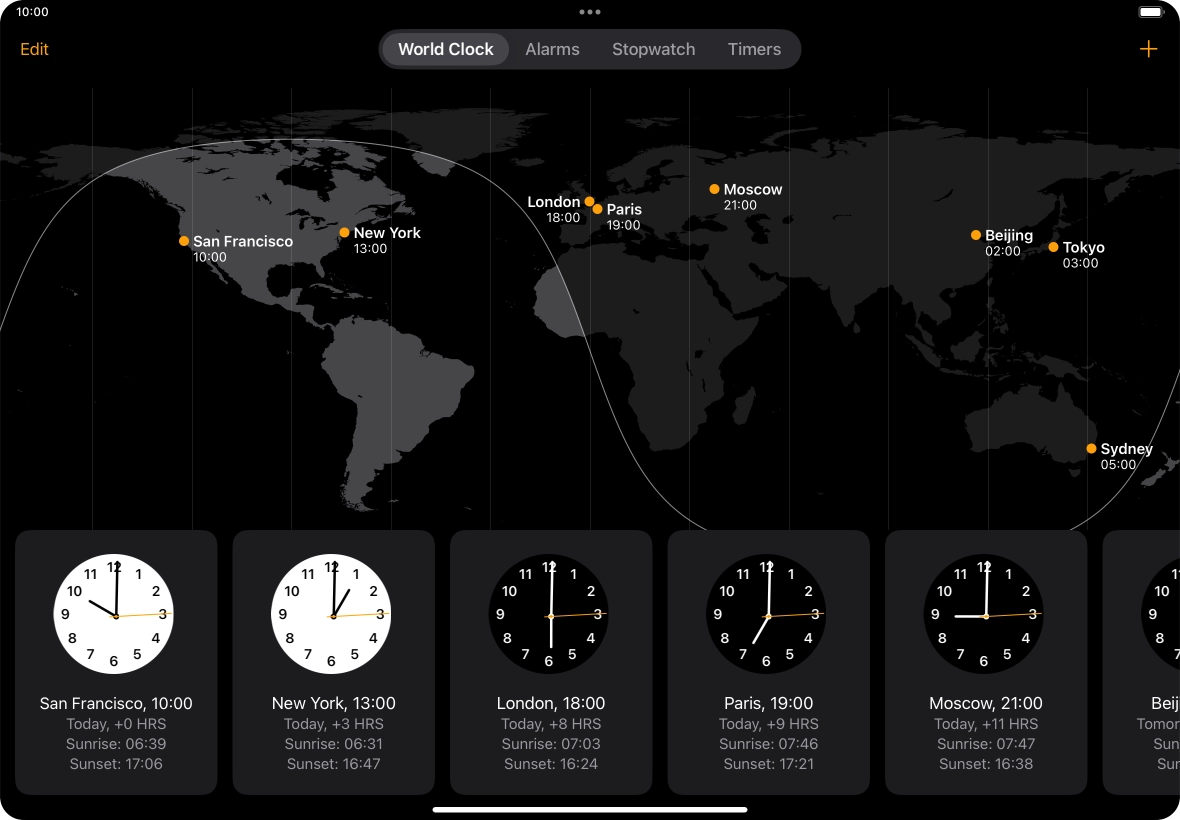The width and height of the screenshot is (1180, 820).
Task: Select the World Clock tab
Action: [x=445, y=49]
